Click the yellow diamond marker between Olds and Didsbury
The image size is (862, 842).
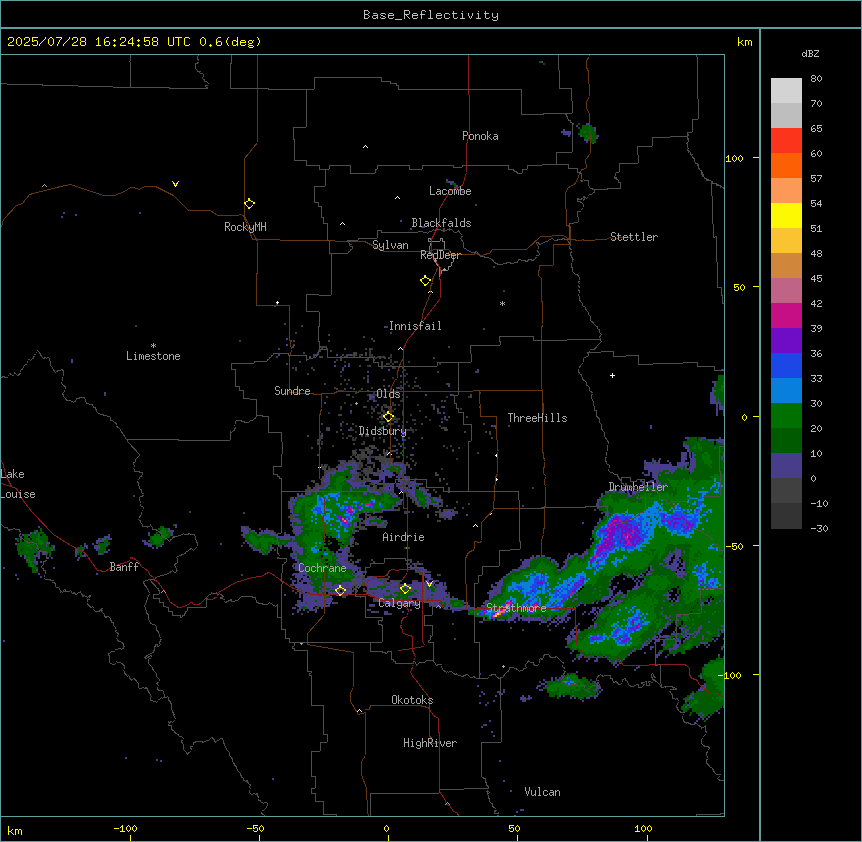(388, 417)
